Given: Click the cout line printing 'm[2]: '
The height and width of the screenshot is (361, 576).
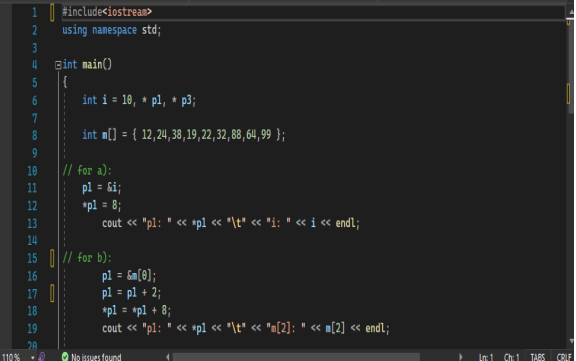Looking at the screenshot, I should [x=246, y=328].
